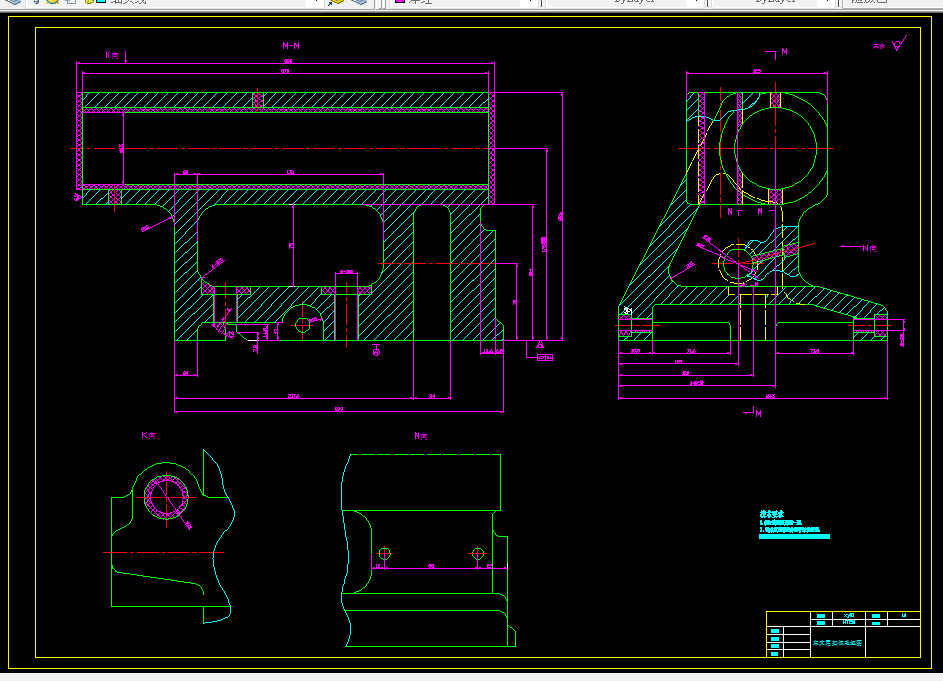
Task: Select the 技术要求 technical requirements heading
Action: (x=772, y=514)
